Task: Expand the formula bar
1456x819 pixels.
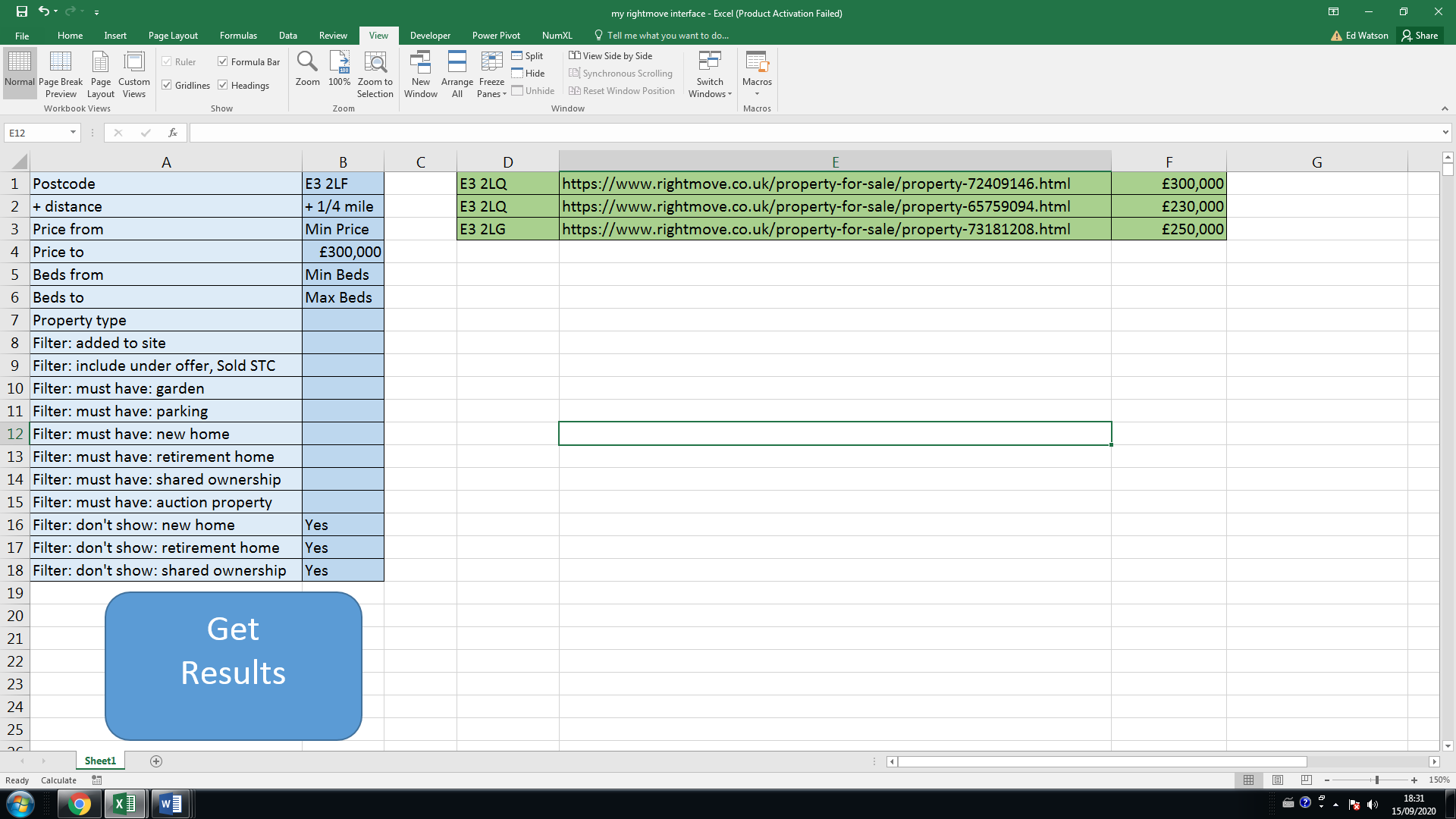Action: (x=1445, y=133)
